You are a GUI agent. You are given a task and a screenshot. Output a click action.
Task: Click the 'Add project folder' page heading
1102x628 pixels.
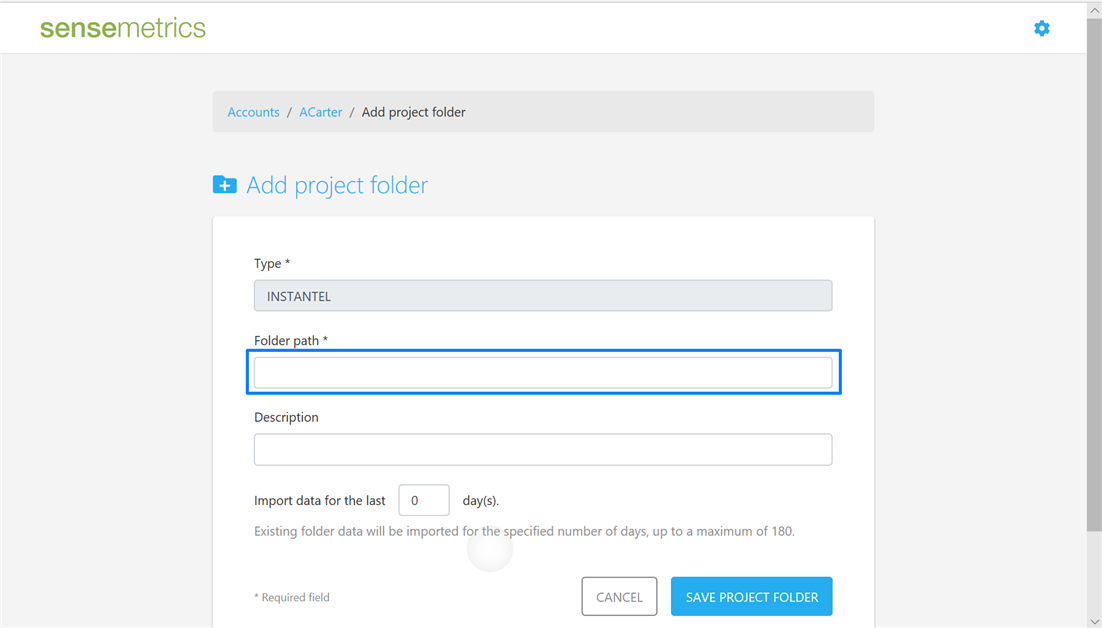click(x=337, y=185)
